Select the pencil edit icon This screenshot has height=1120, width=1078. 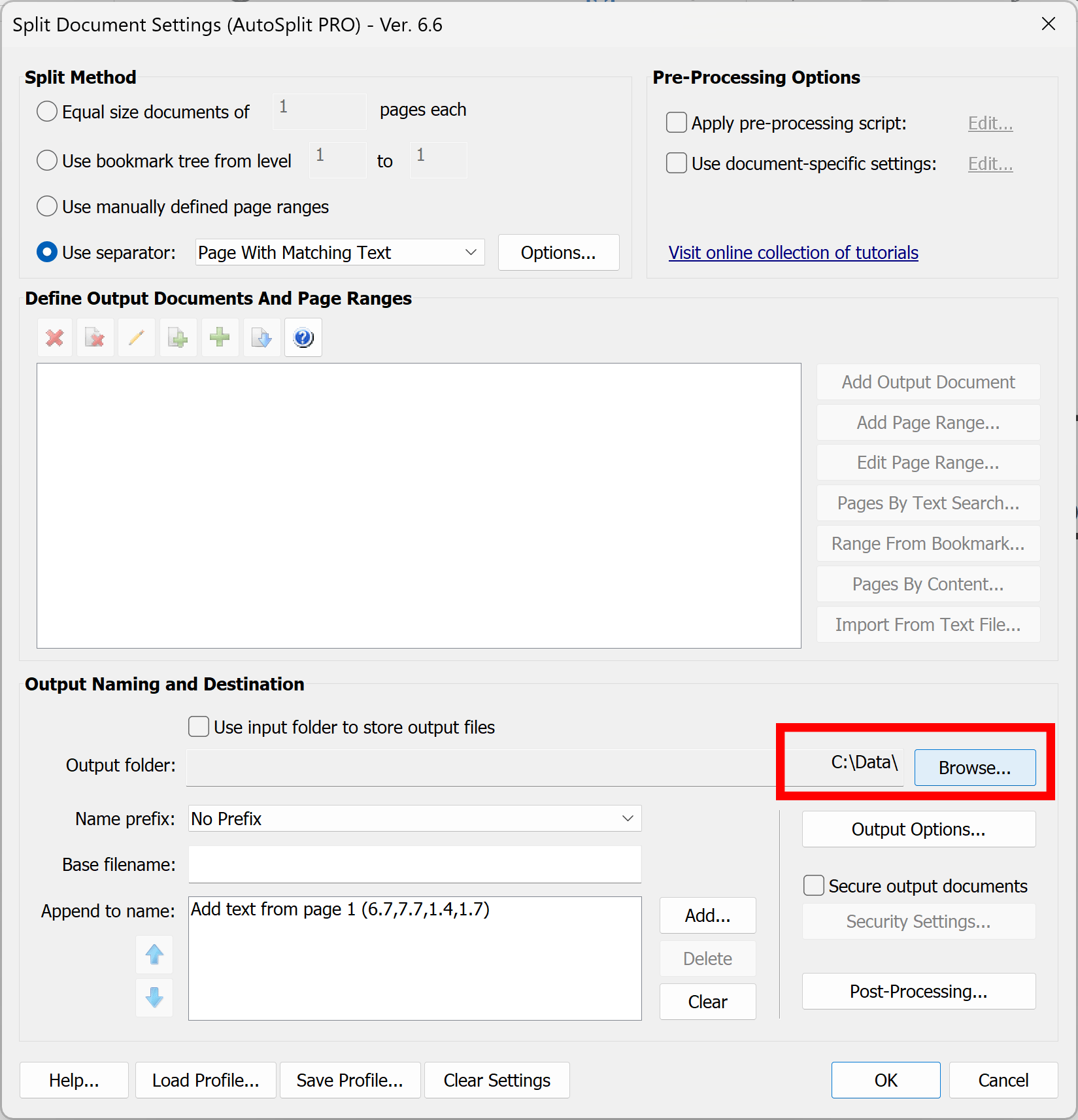pos(137,337)
